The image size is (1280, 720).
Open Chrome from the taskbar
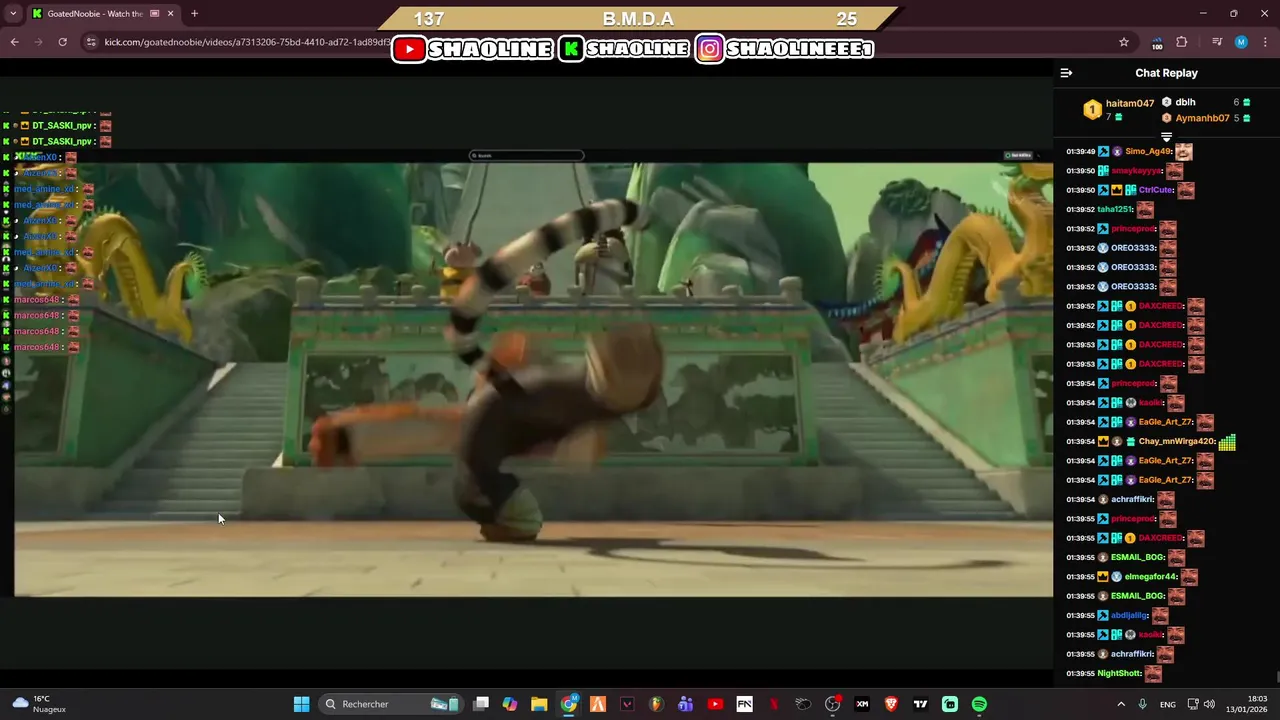(x=569, y=704)
